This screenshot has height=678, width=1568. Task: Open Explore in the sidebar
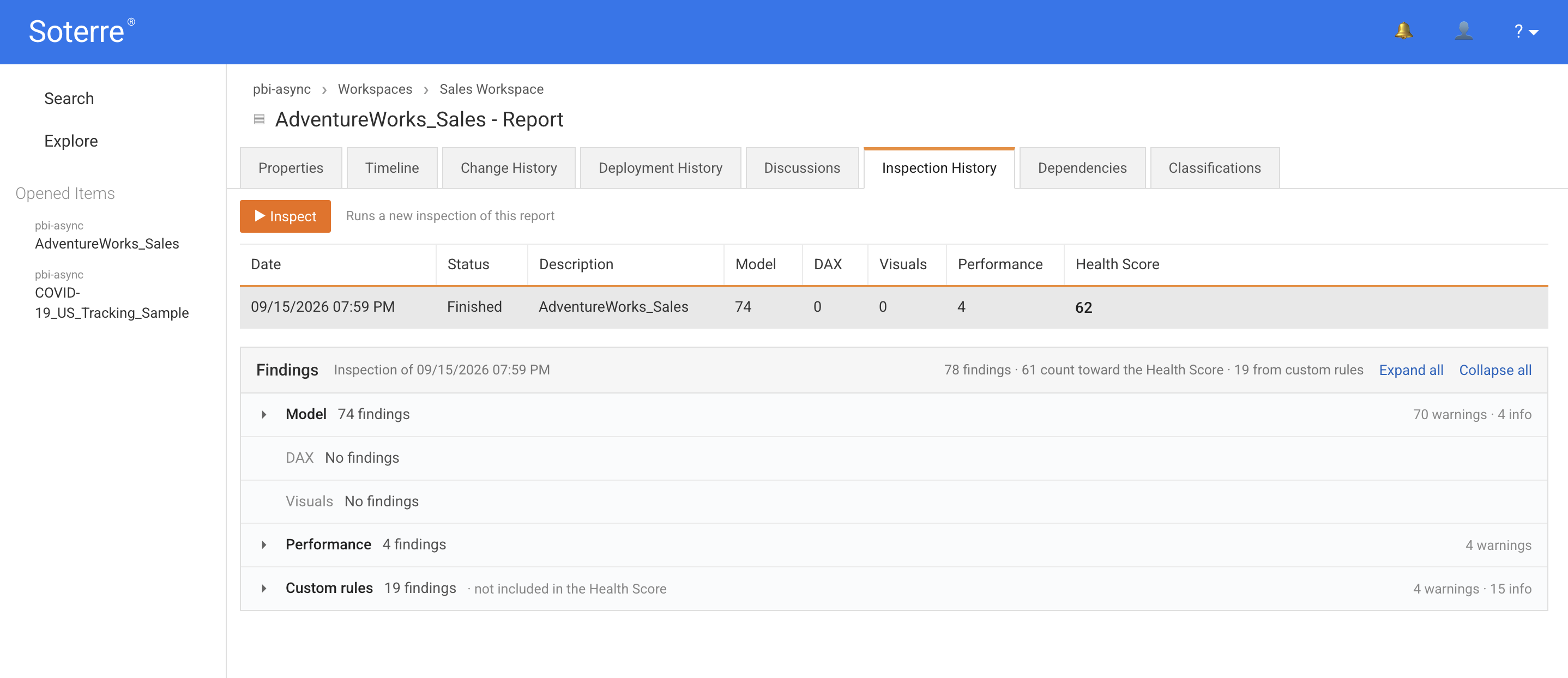coord(71,141)
